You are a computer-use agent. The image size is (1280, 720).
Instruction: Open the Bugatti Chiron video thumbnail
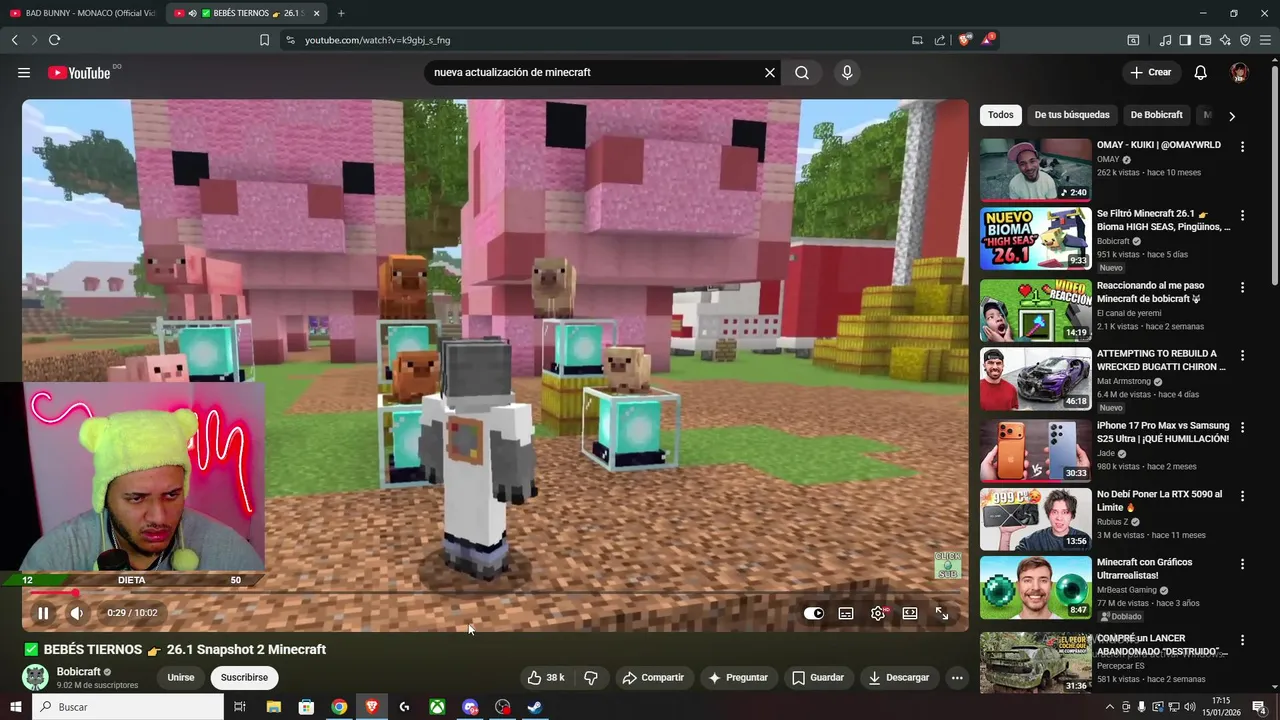(1036, 379)
